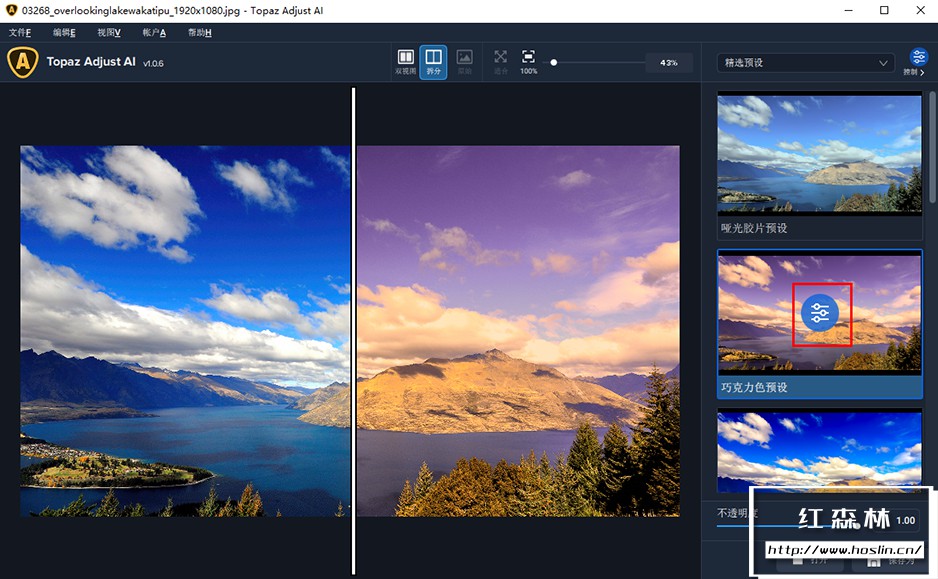The image size is (938, 579).
Task: Open the 帐户 (Account) menu
Action: point(154,32)
